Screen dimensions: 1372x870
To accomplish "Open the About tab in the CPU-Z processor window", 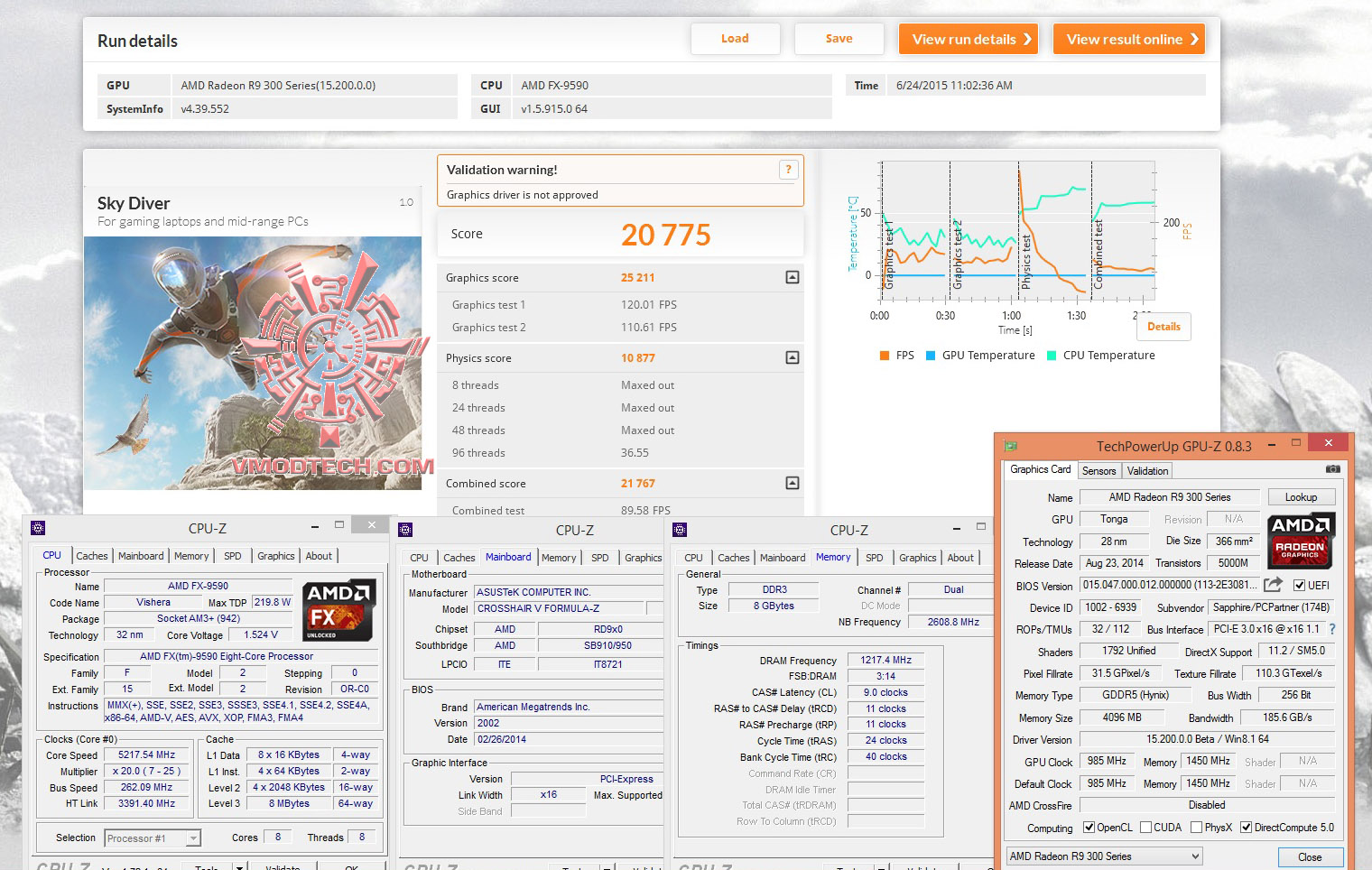I will (319, 556).
